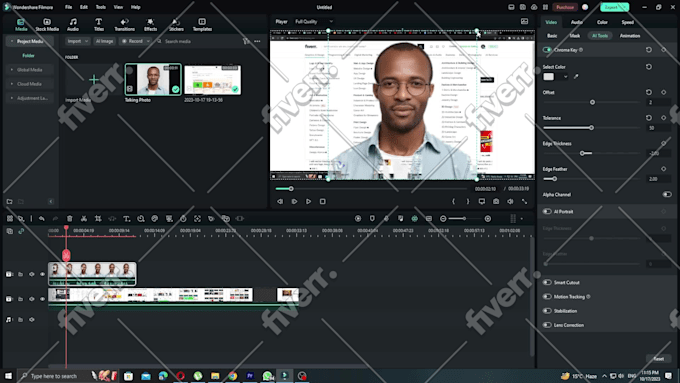Open the File menu
This screenshot has width=680, height=383.
[69, 7]
